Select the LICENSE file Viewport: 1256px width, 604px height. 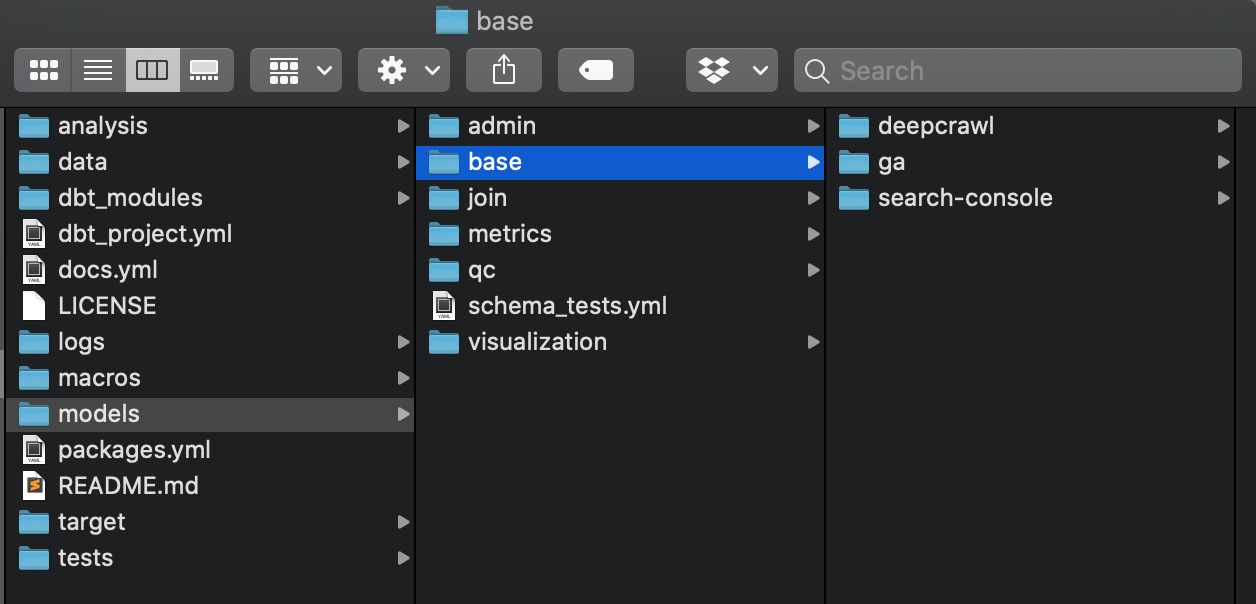(x=106, y=306)
